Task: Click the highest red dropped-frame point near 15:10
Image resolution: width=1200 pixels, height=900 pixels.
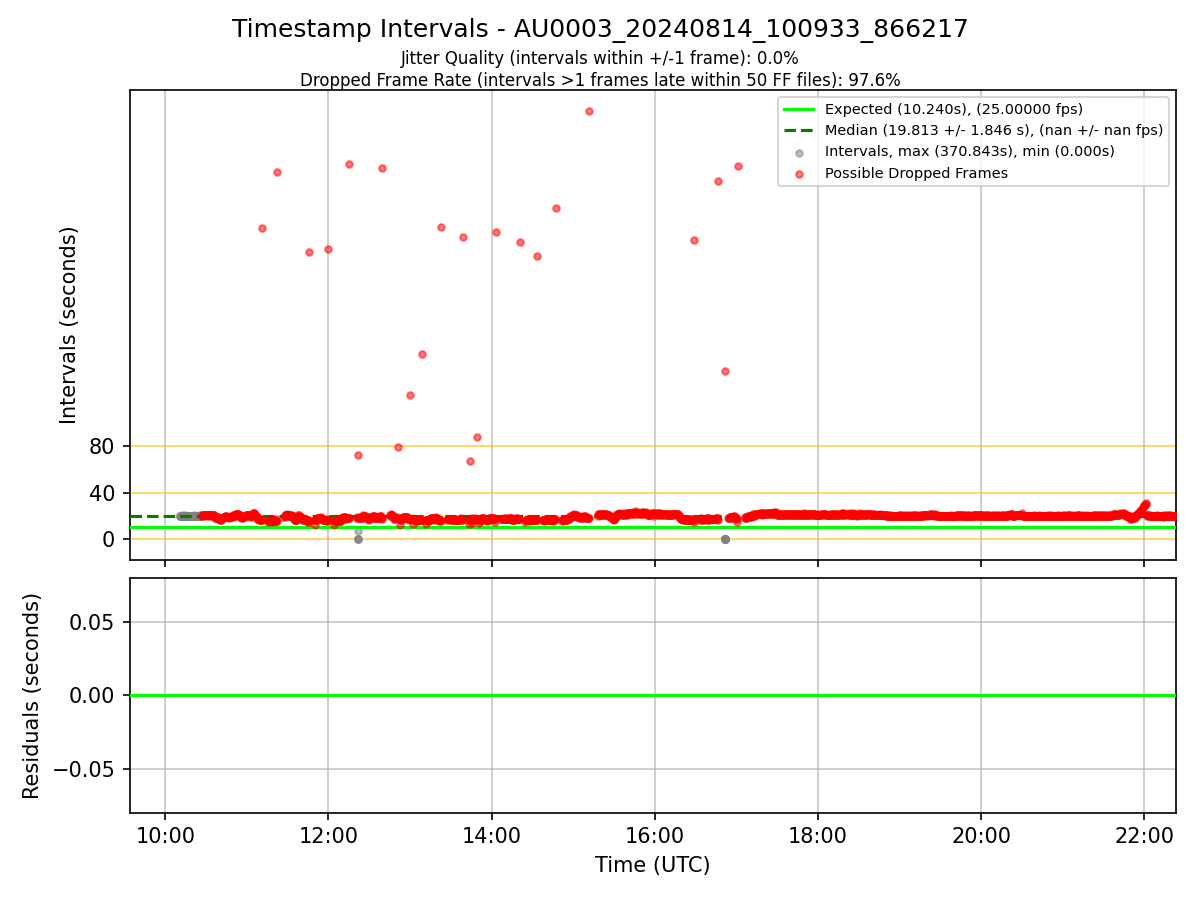Action: [589, 111]
